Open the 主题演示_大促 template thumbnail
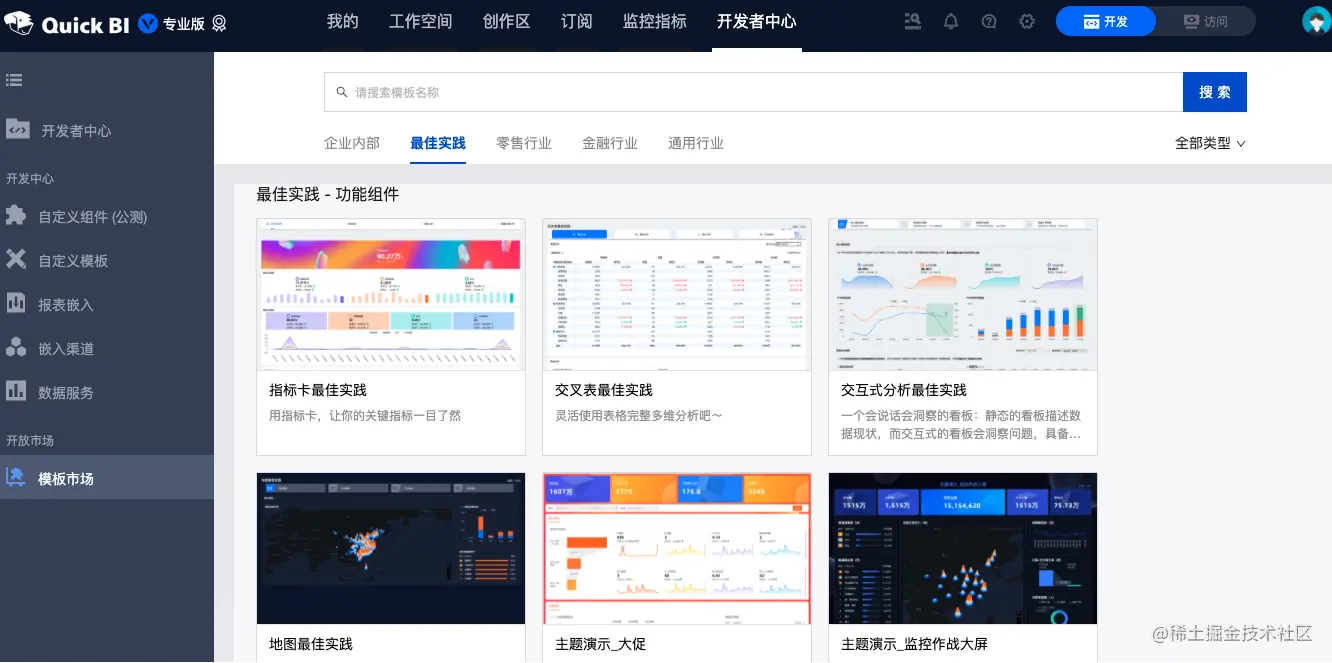This screenshot has width=1332, height=663. 677,549
